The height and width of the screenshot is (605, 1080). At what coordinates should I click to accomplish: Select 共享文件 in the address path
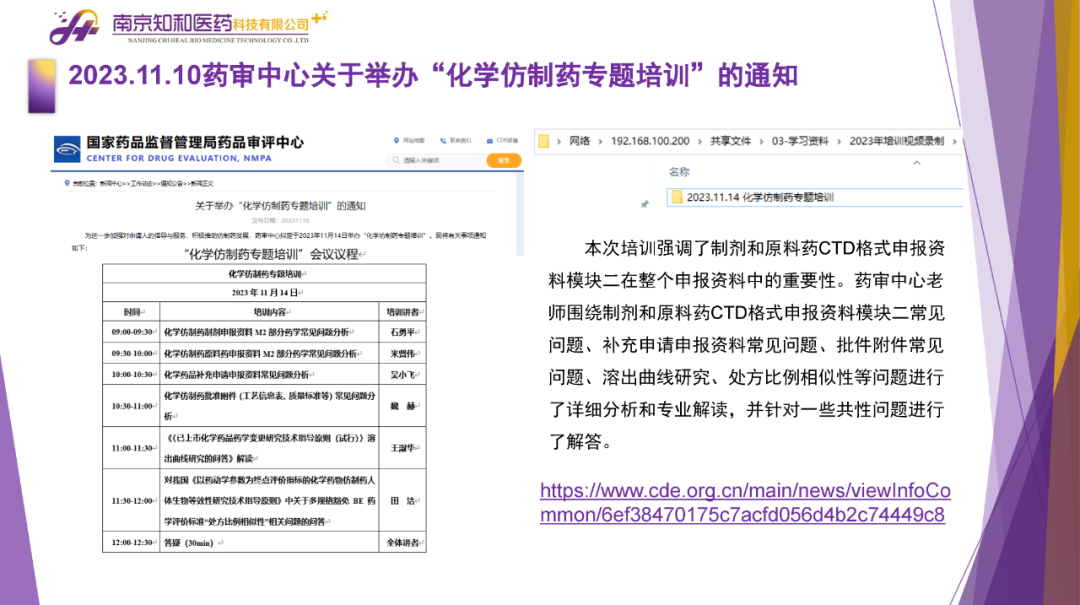click(x=730, y=141)
